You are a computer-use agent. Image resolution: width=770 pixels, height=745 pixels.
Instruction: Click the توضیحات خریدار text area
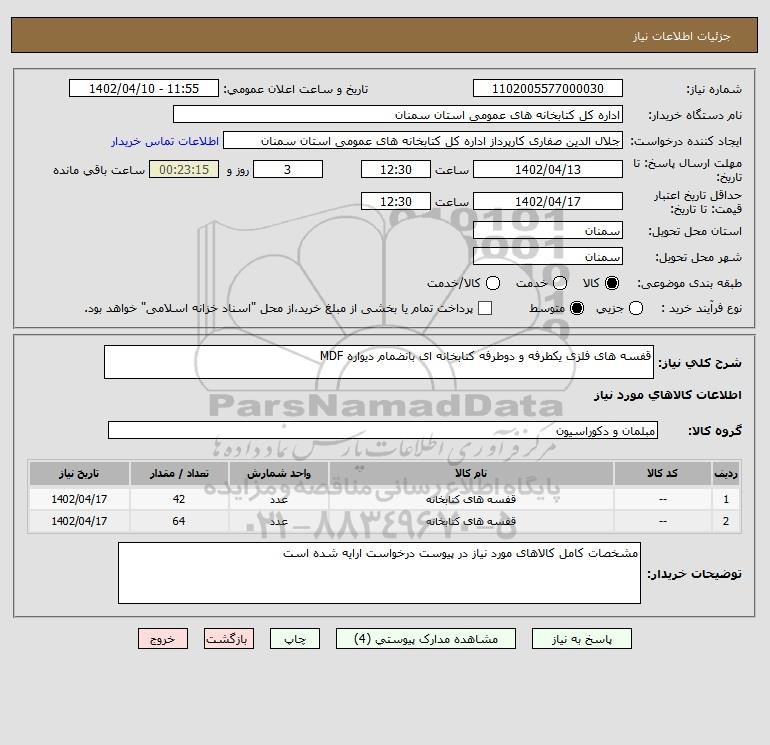379,573
